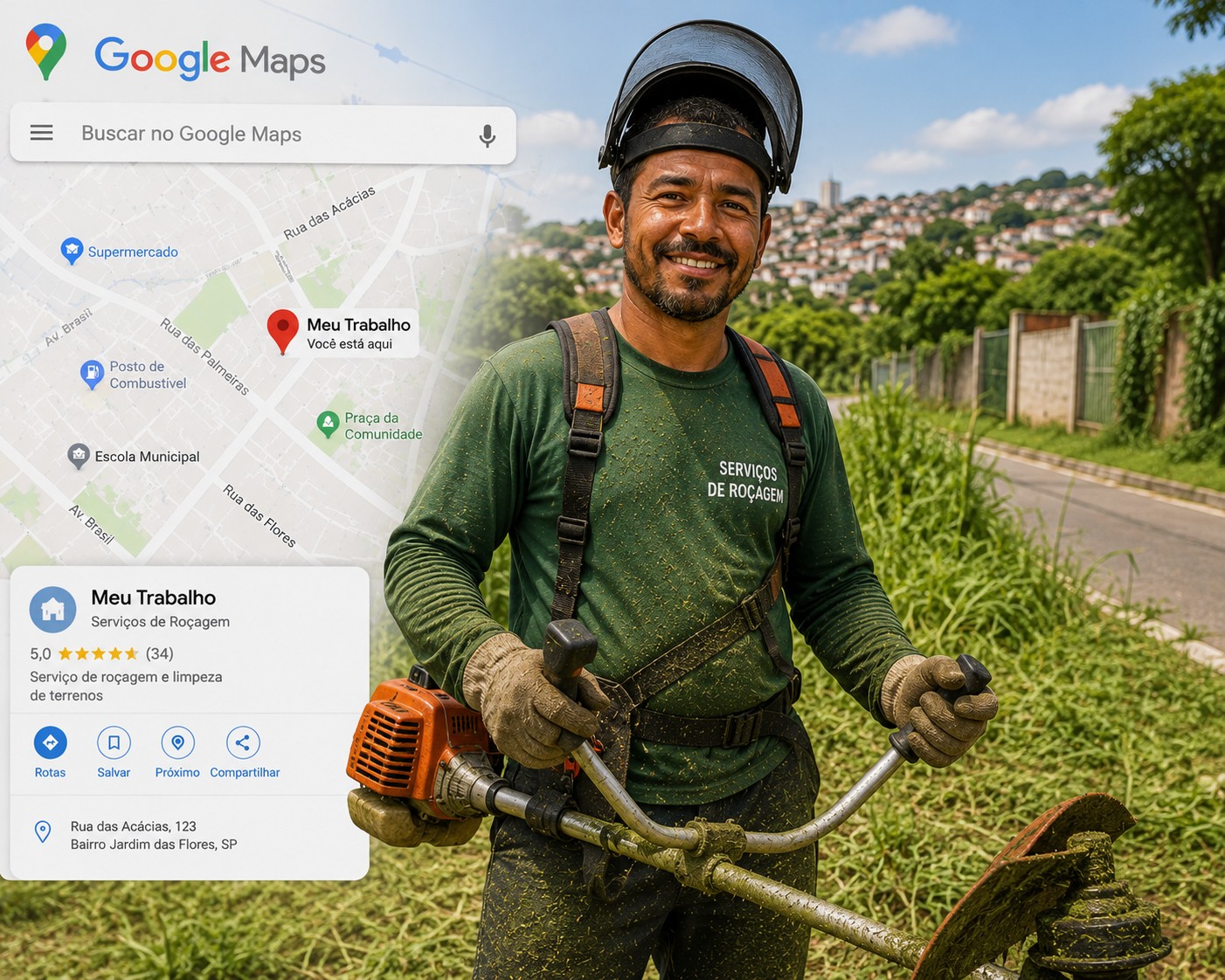1225x980 pixels.
Task: Click the Salvar label
Action: pyautogui.click(x=114, y=773)
